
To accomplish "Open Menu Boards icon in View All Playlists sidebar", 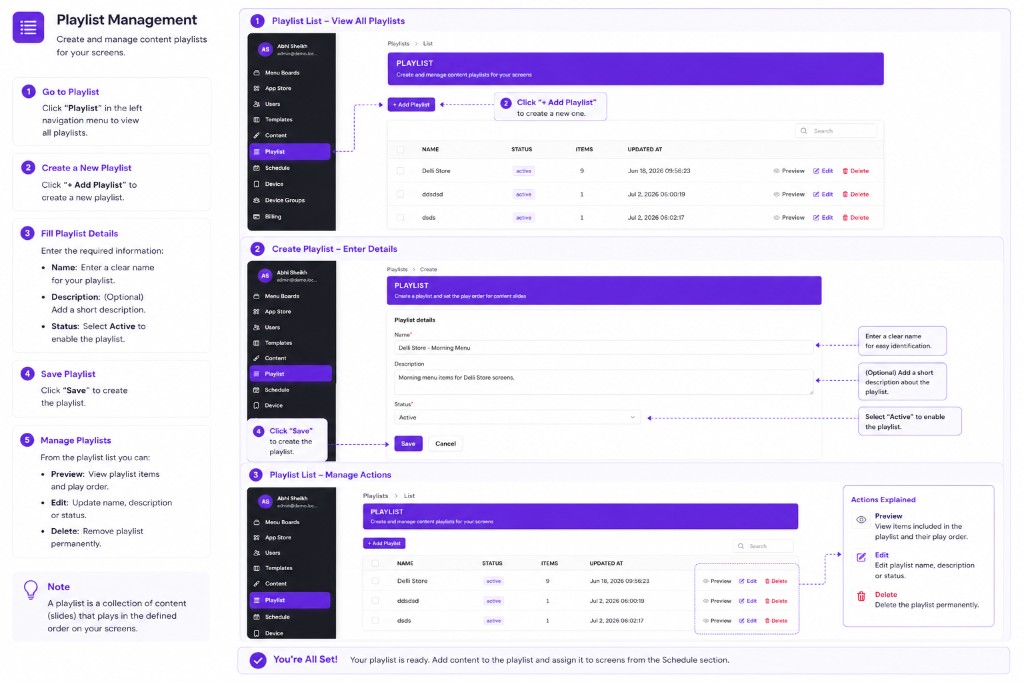I will coord(257,73).
